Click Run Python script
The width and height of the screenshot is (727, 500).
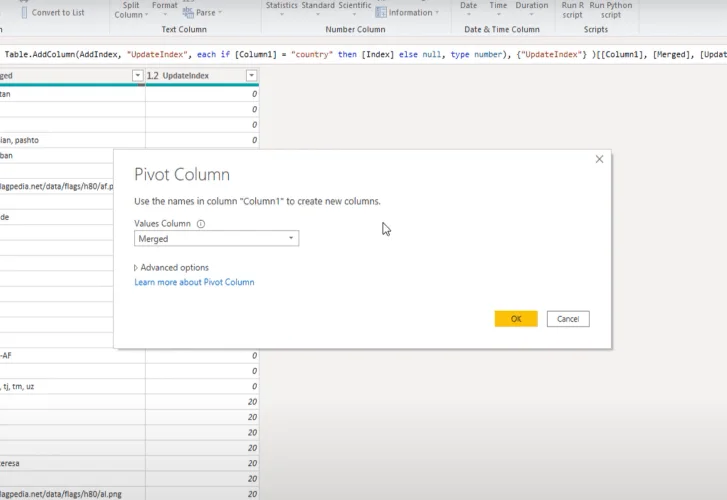pos(611,10)
